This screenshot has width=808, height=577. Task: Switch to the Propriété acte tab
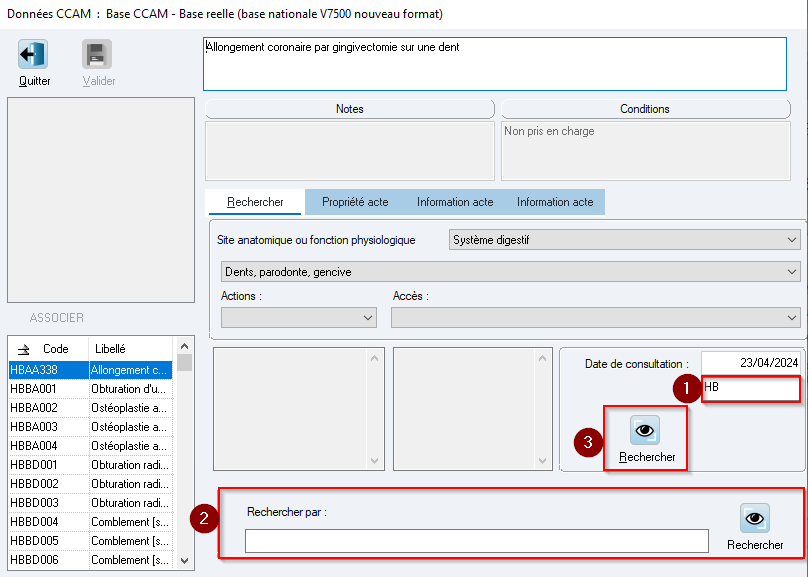point(355,202)
